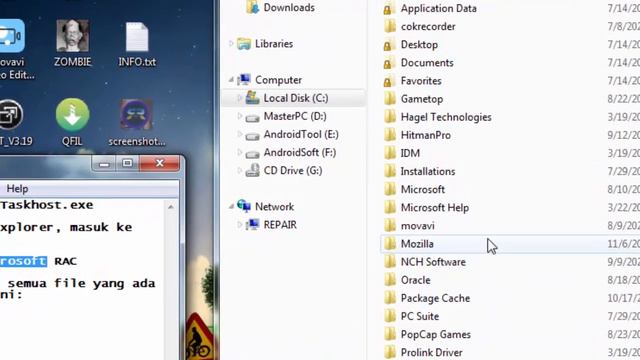Click the HitmanPro folder icon
The width and height of the screenshot is (640, 360).
point(390,135)
